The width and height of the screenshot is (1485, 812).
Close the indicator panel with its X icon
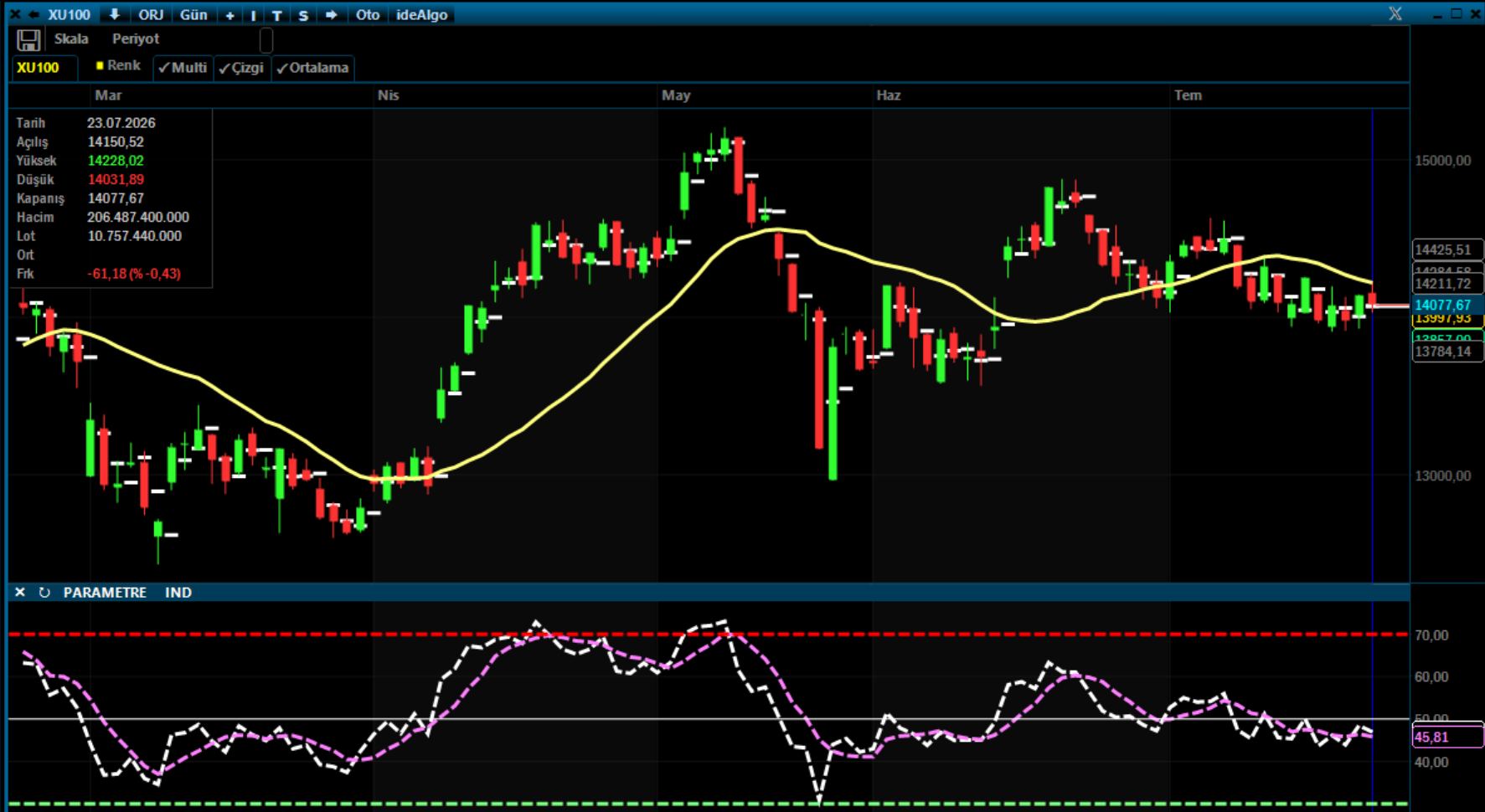[x=20, y=592]
